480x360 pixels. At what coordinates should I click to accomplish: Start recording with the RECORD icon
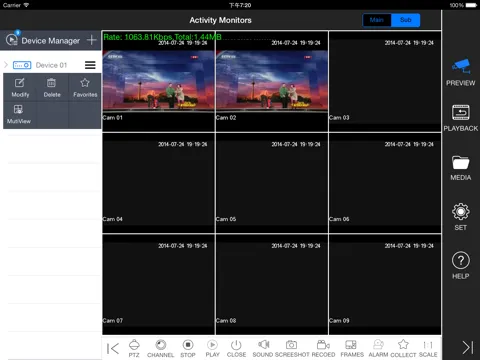click(x=323, y=345)
